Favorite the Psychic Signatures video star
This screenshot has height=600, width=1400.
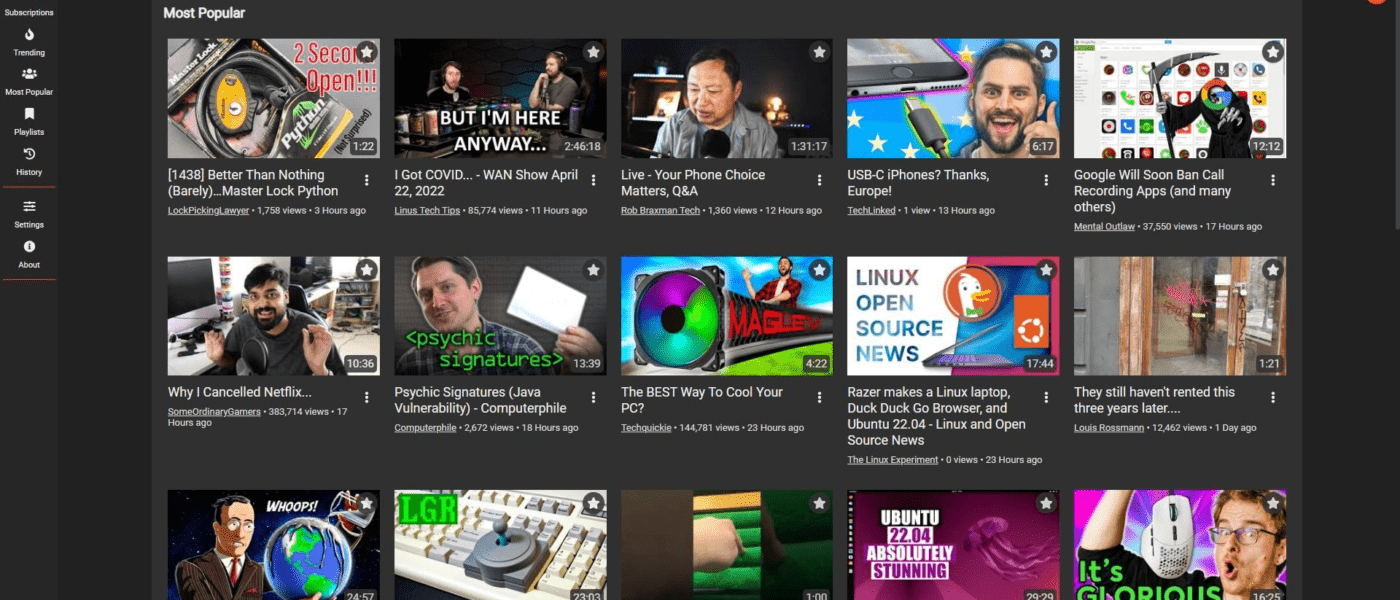pyautogui.click(x=593, y=270)
